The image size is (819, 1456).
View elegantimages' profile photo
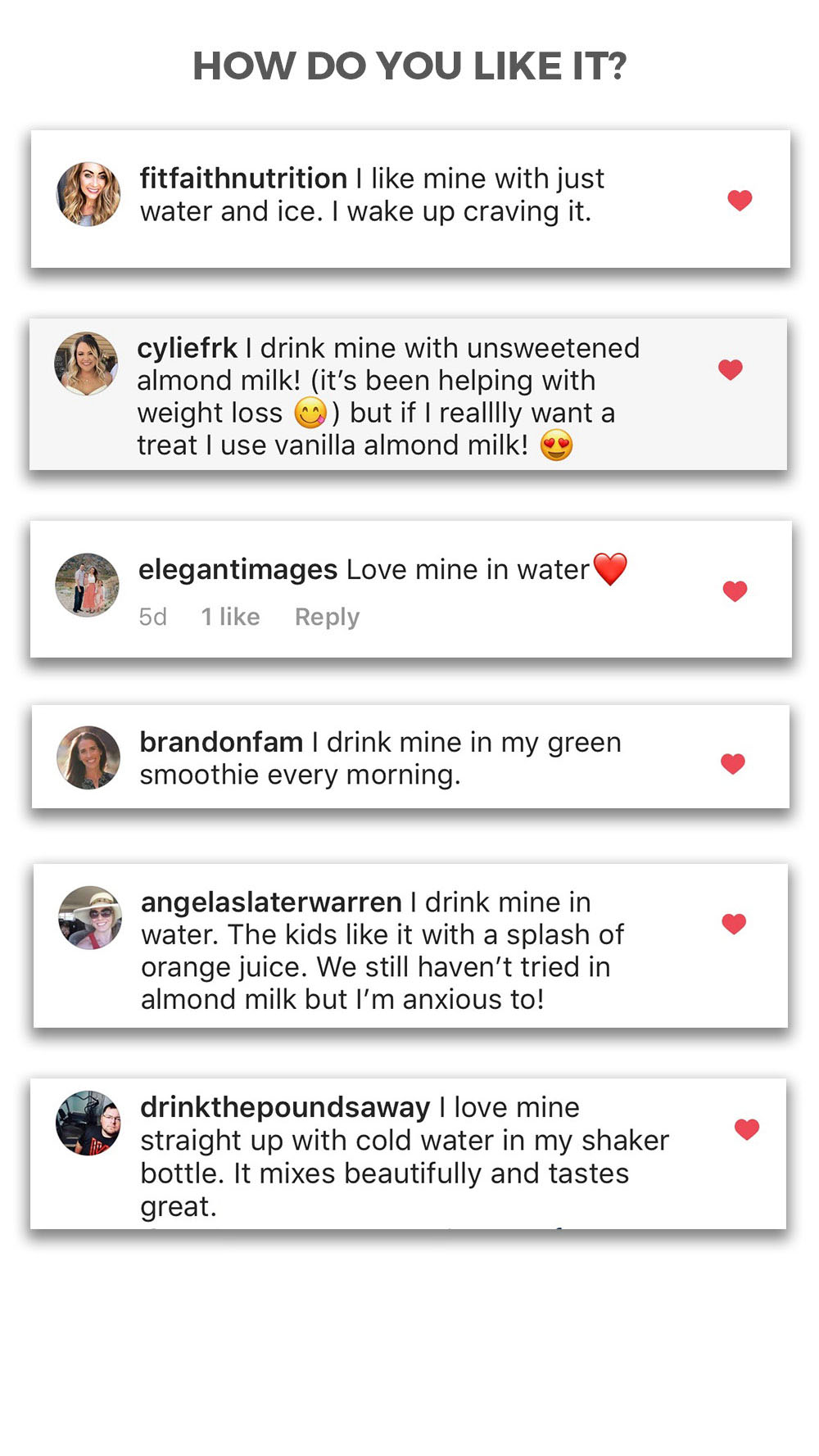point(87,585)
